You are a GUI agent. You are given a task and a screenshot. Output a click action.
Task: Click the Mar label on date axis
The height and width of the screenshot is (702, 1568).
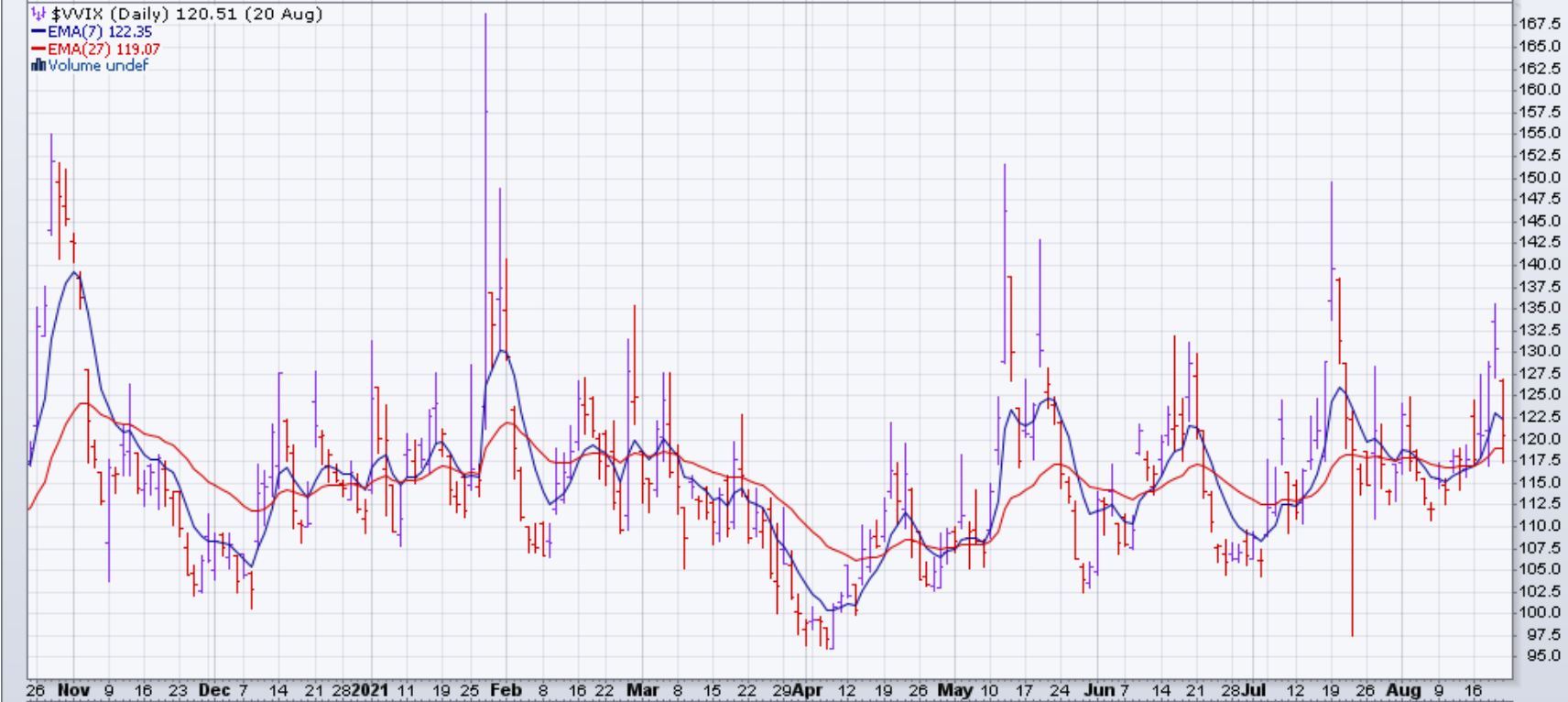coord(643,690)
